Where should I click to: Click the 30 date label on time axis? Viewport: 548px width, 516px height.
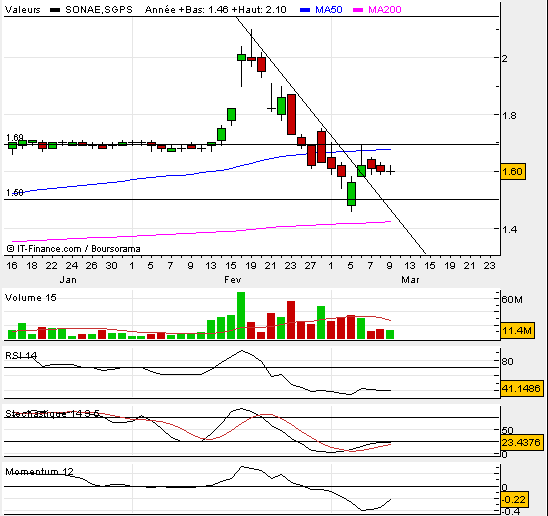coord(111,266)
